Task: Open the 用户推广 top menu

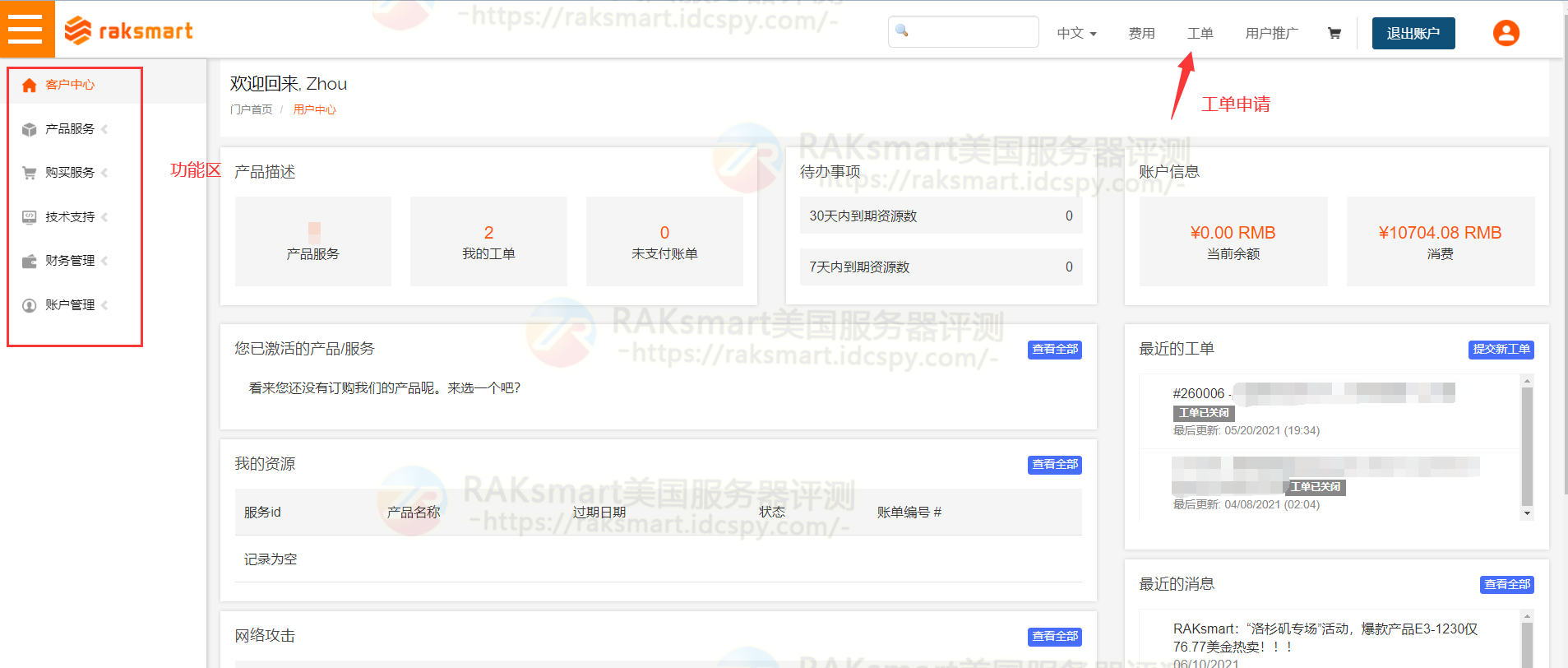Action: click(x=1271, y=33)
